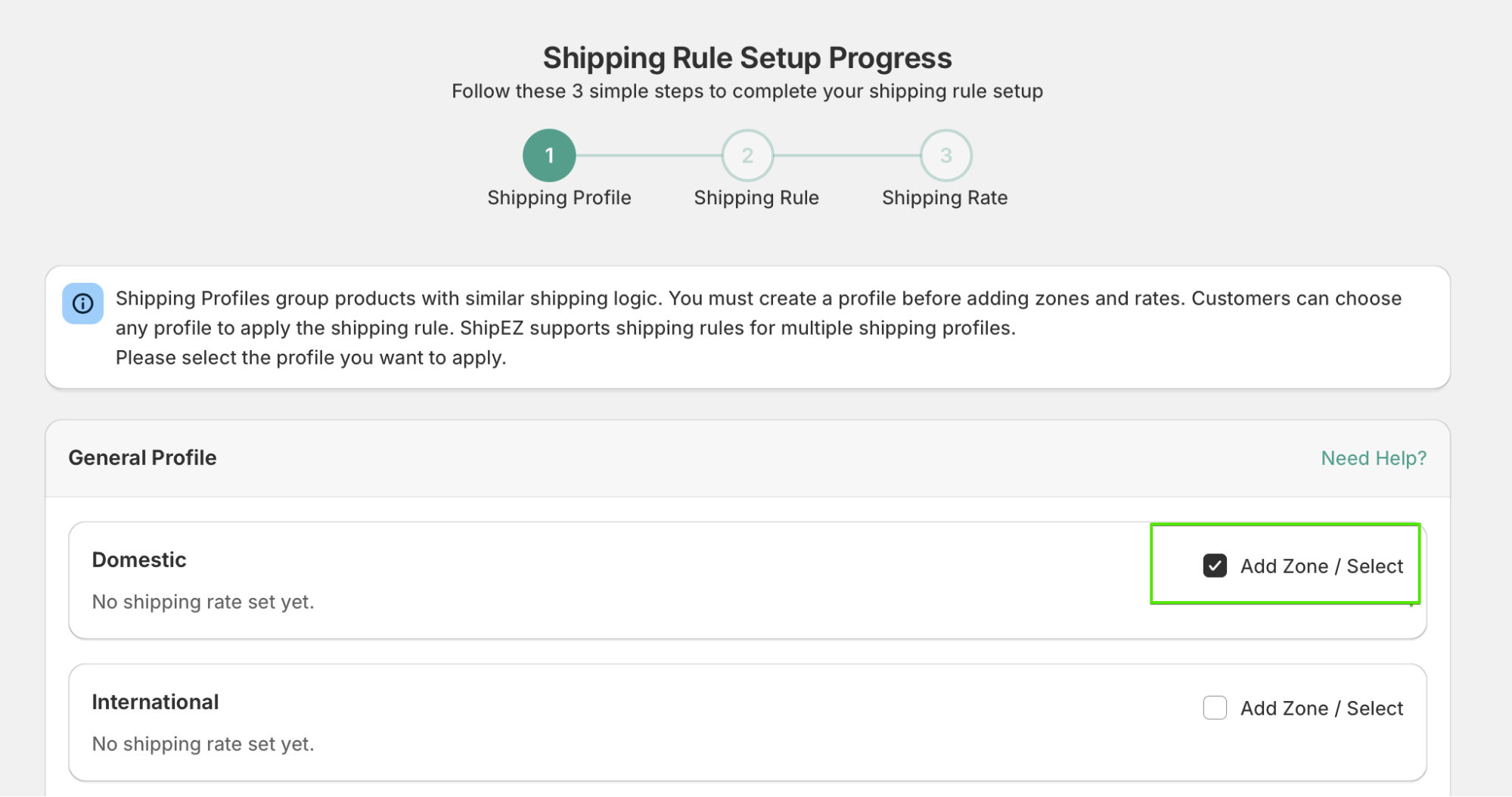Go to the Shipping Rate step label
The width and height of the screenshot is (1512, 797).
pos(945,198)
